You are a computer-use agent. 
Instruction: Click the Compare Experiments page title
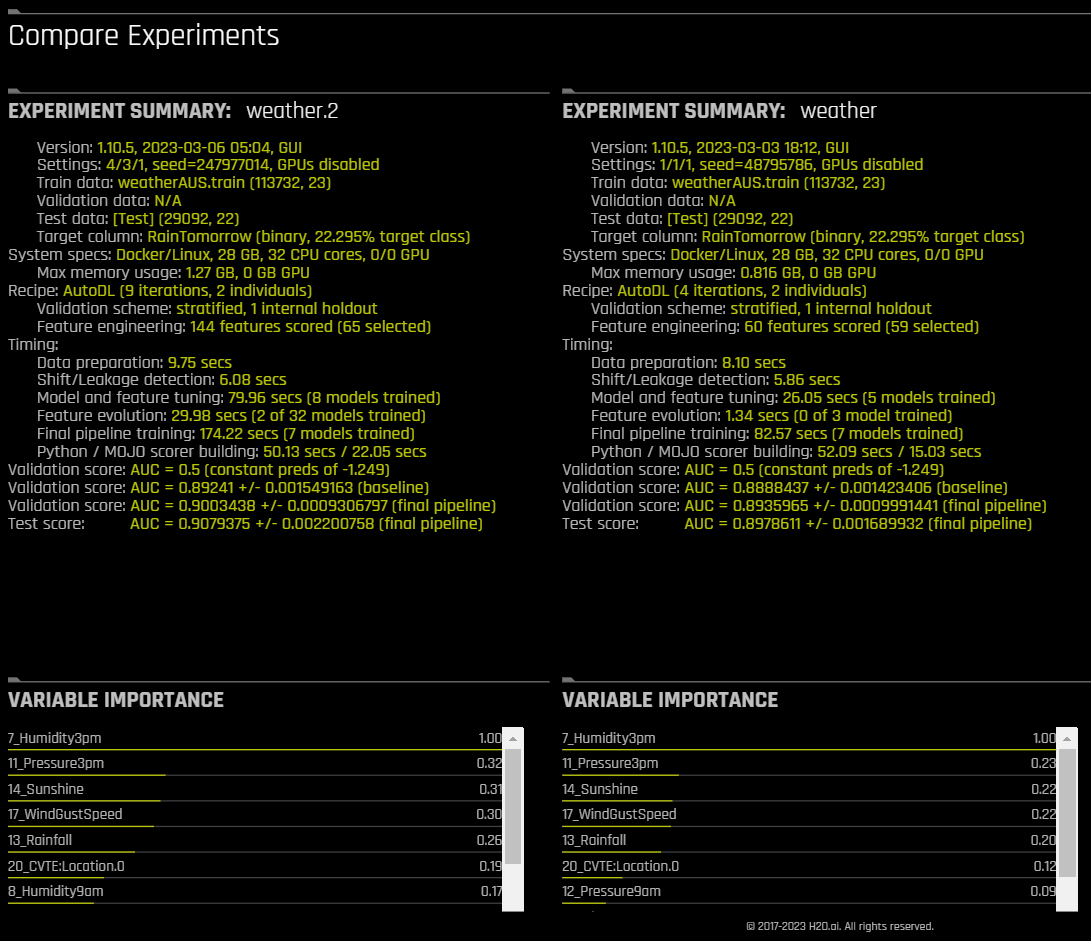pos(143,36)
